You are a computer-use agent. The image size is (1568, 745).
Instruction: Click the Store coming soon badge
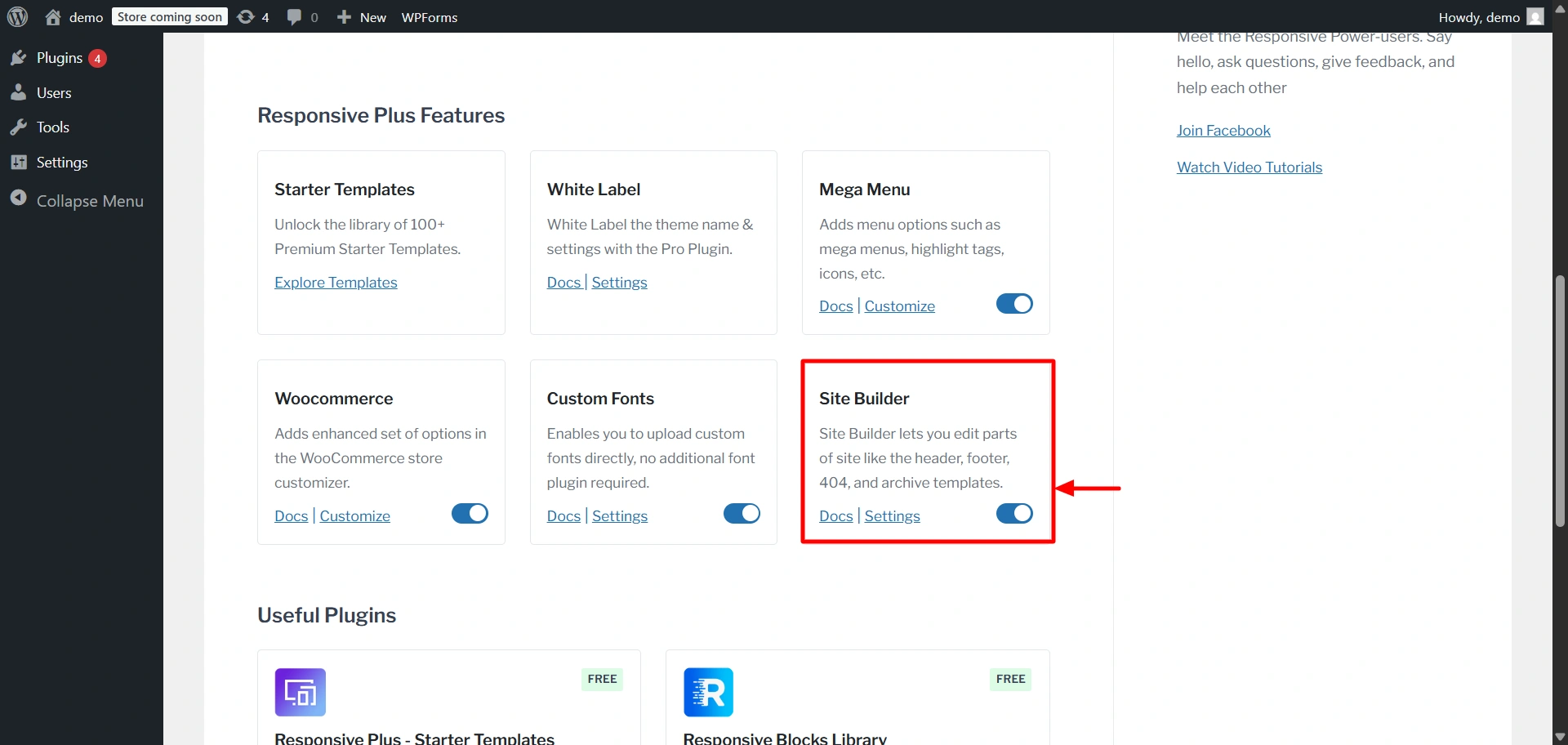170,16
